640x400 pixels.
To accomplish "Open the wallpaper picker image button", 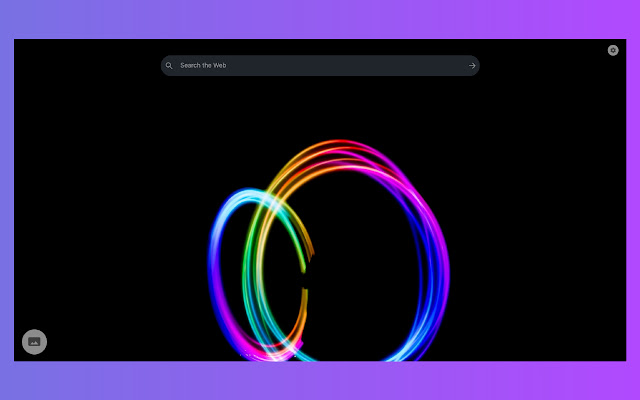I will [x=34, y=342].
